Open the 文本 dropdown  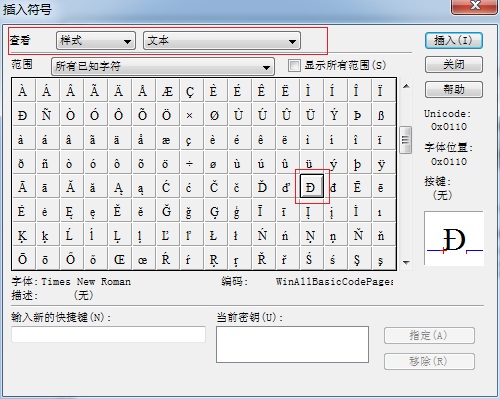point(222,41)
